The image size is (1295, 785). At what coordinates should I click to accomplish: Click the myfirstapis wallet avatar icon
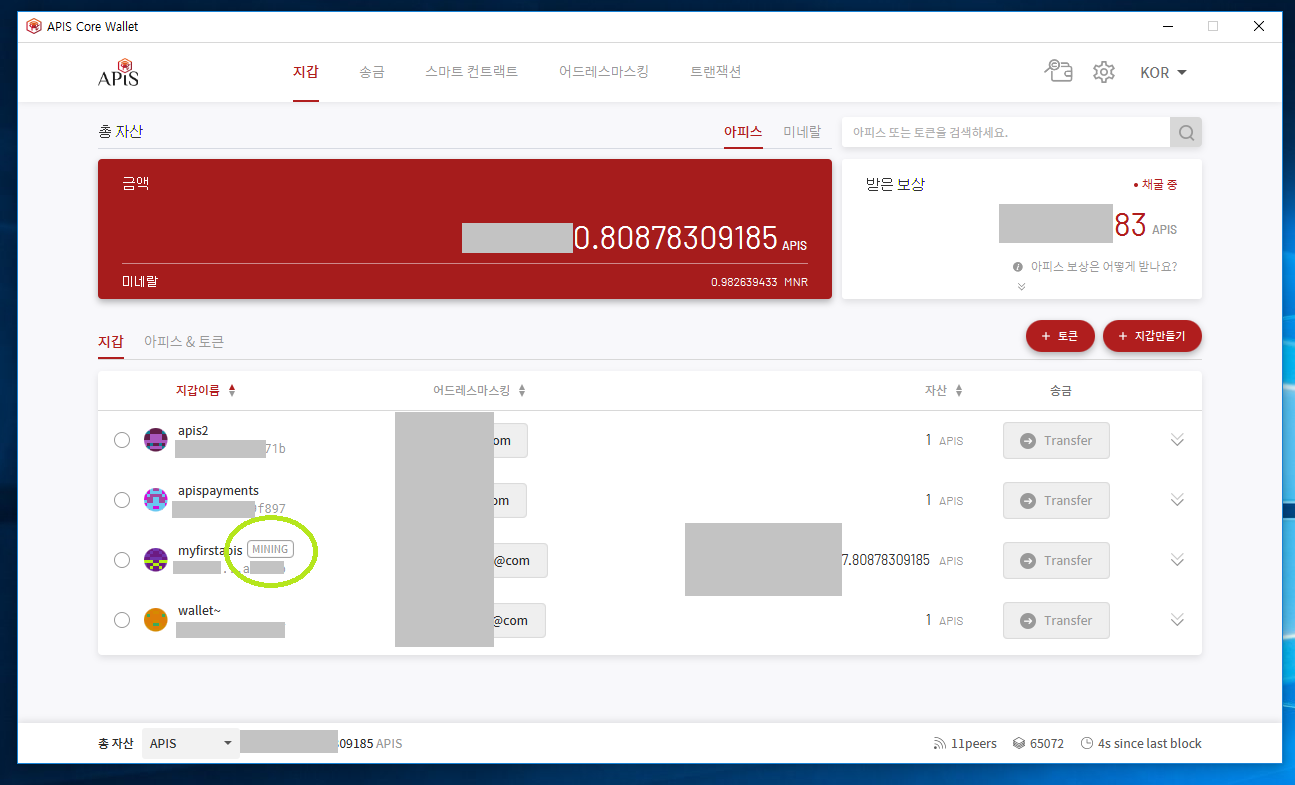[x=155, y=560]
